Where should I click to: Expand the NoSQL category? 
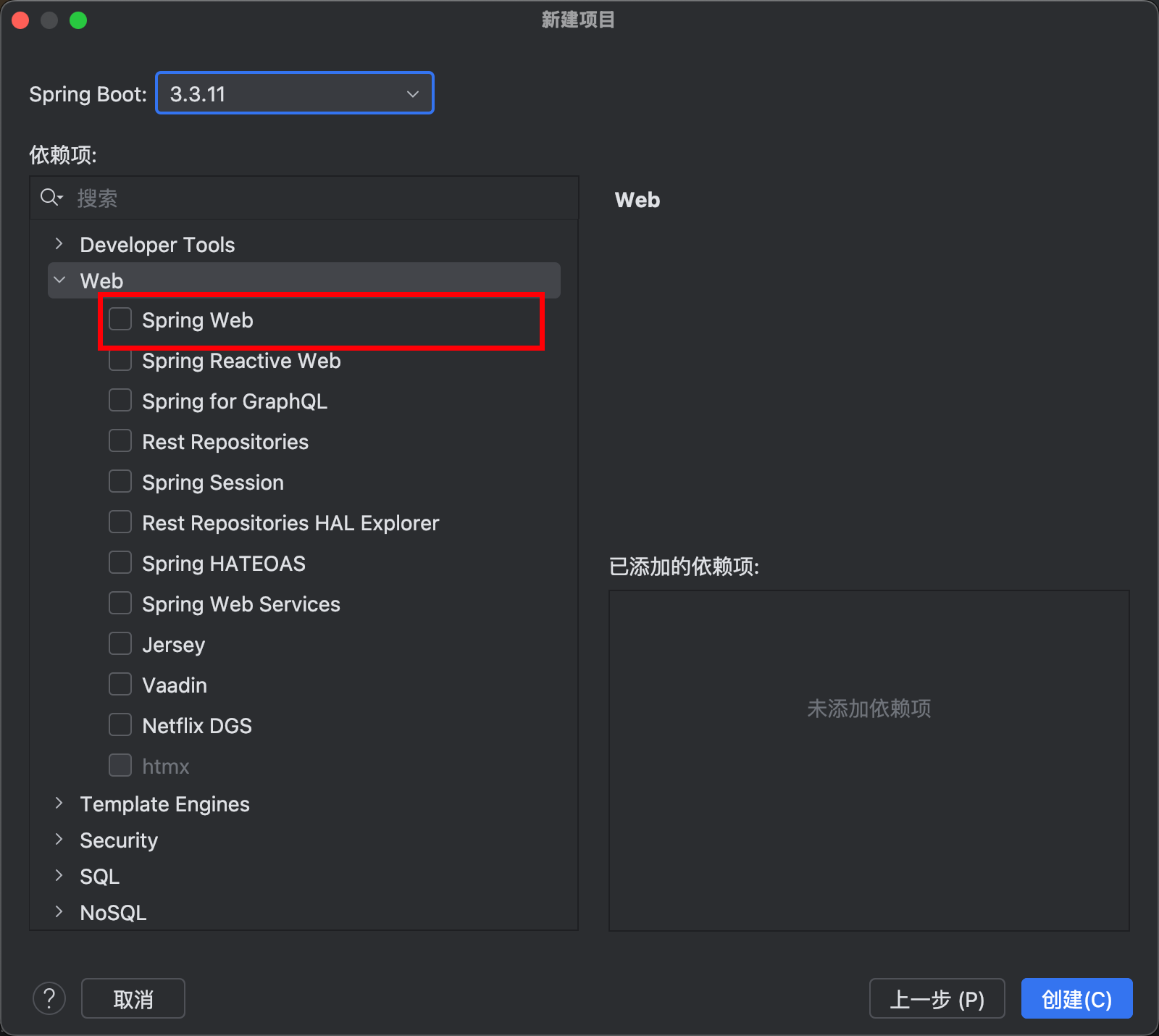point(59,911)
